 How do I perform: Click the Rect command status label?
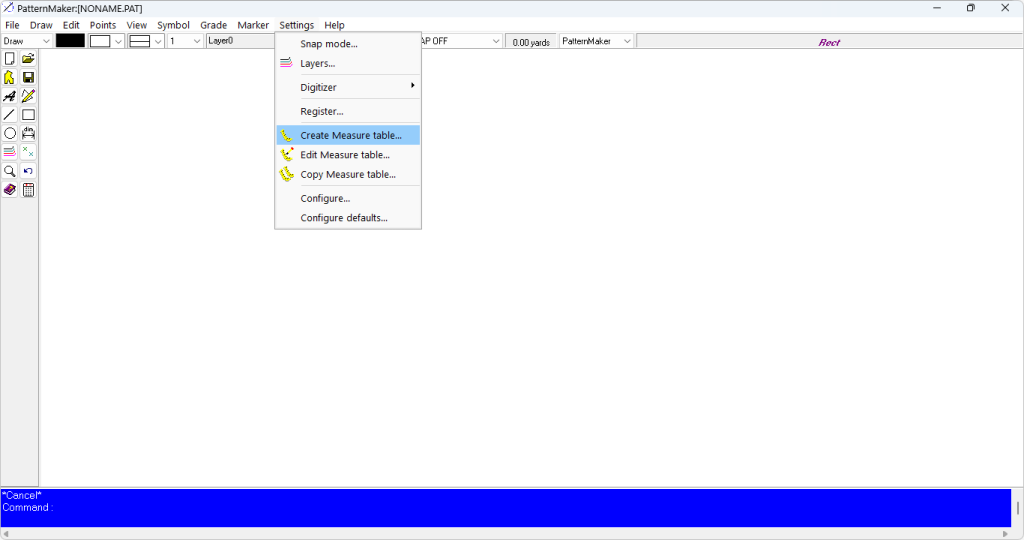[x=829, y=42]
